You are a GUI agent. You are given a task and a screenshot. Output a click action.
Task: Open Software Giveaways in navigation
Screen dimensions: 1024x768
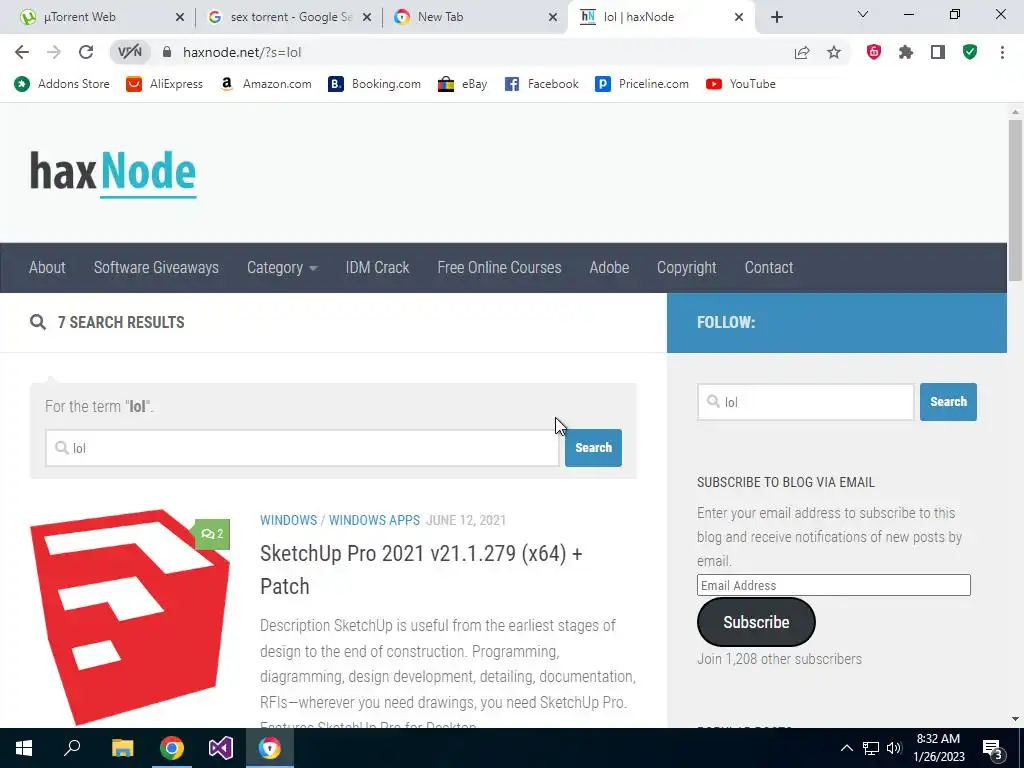[x=156, y=267]
